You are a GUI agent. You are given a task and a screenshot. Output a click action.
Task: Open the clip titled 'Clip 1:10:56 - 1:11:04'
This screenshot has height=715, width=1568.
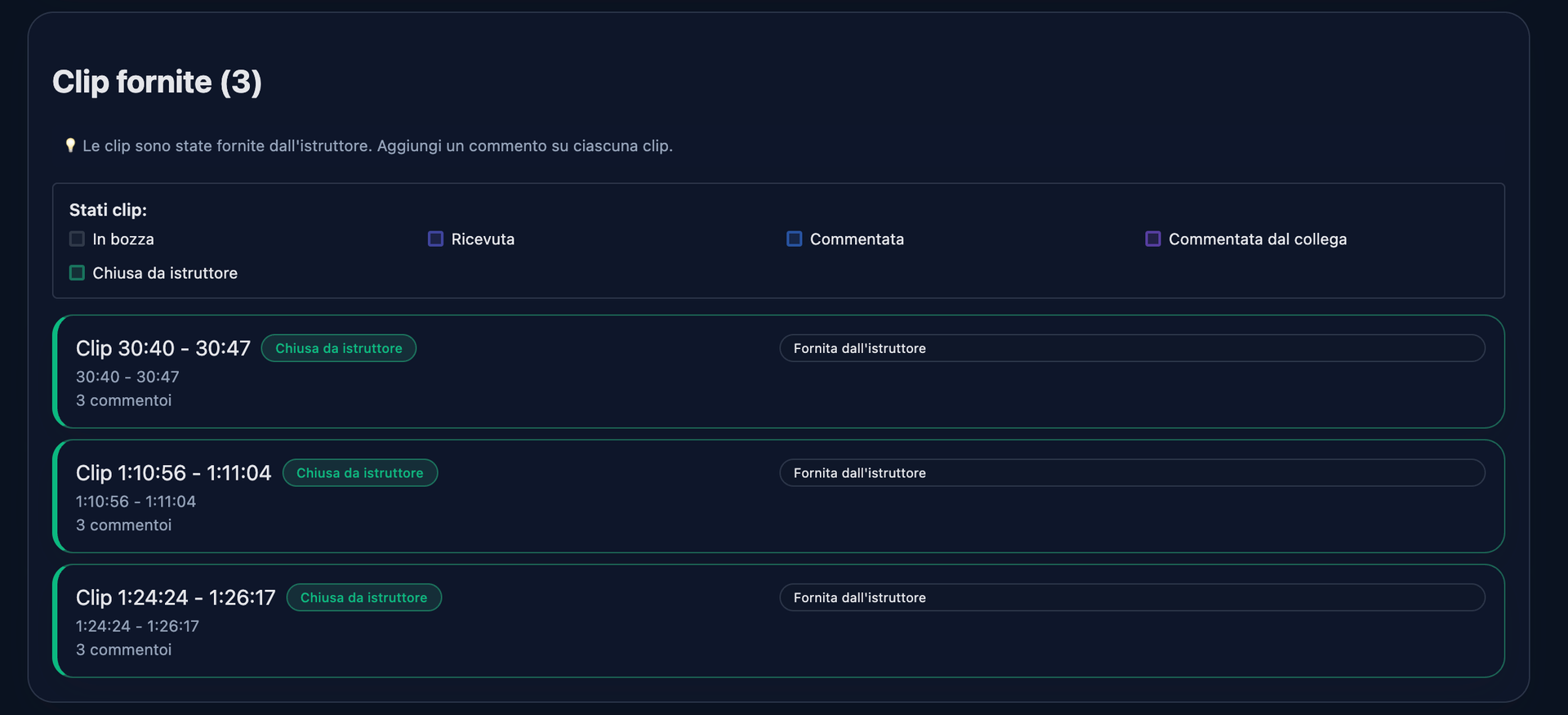pyautogui.click(x=173, y=473)
